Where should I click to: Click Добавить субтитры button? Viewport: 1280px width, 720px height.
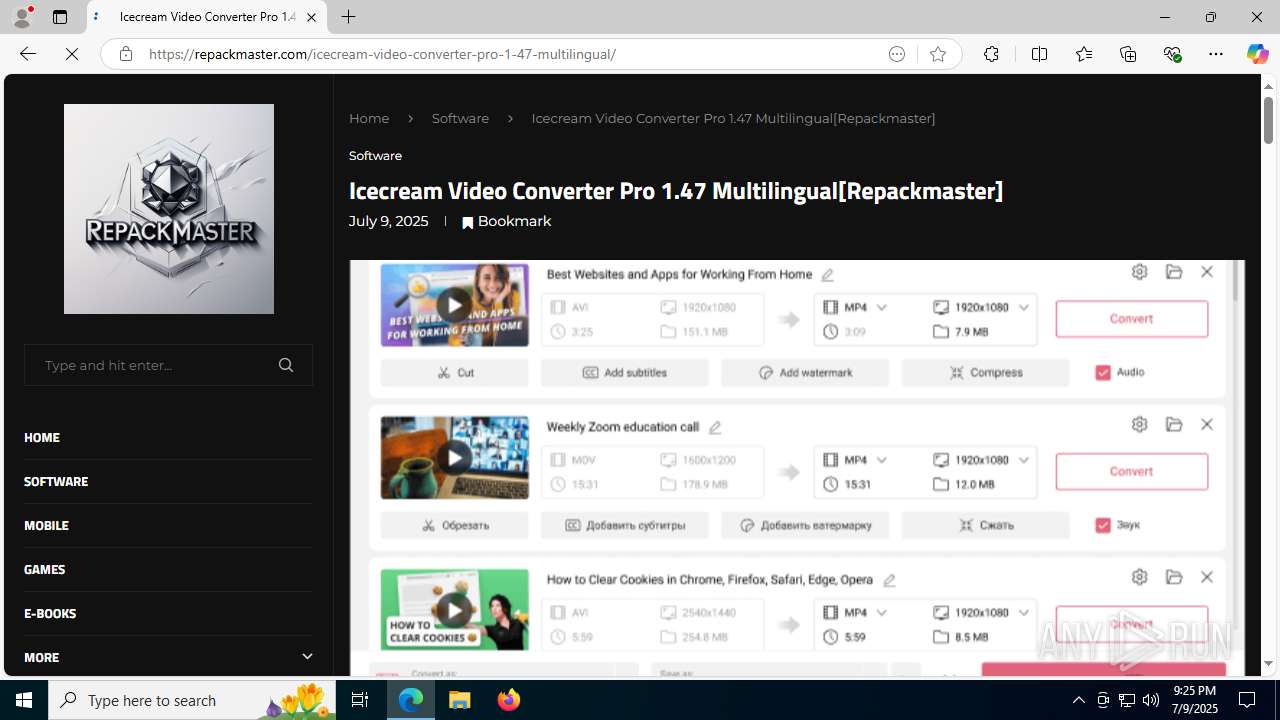624,525
